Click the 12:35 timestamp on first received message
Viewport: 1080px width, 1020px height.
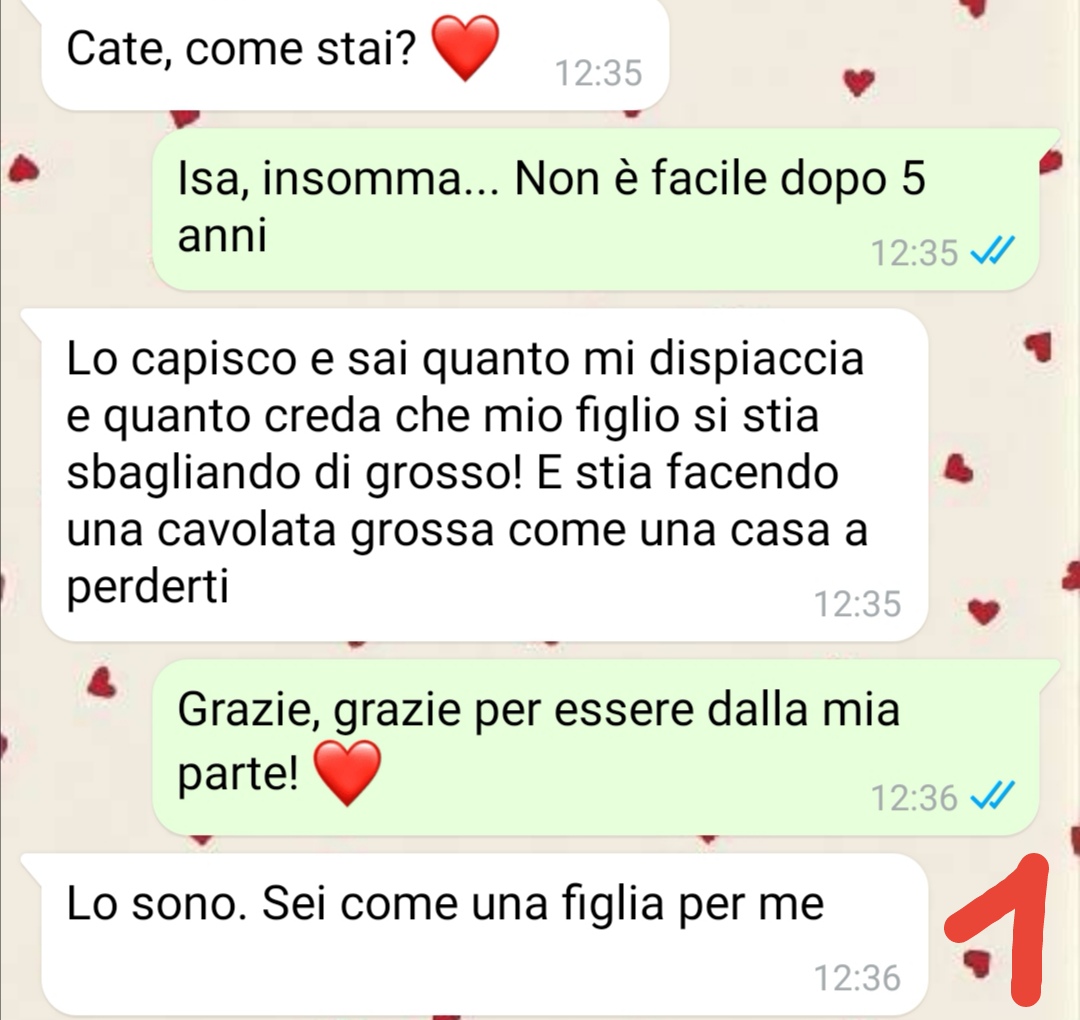[598, 73]
